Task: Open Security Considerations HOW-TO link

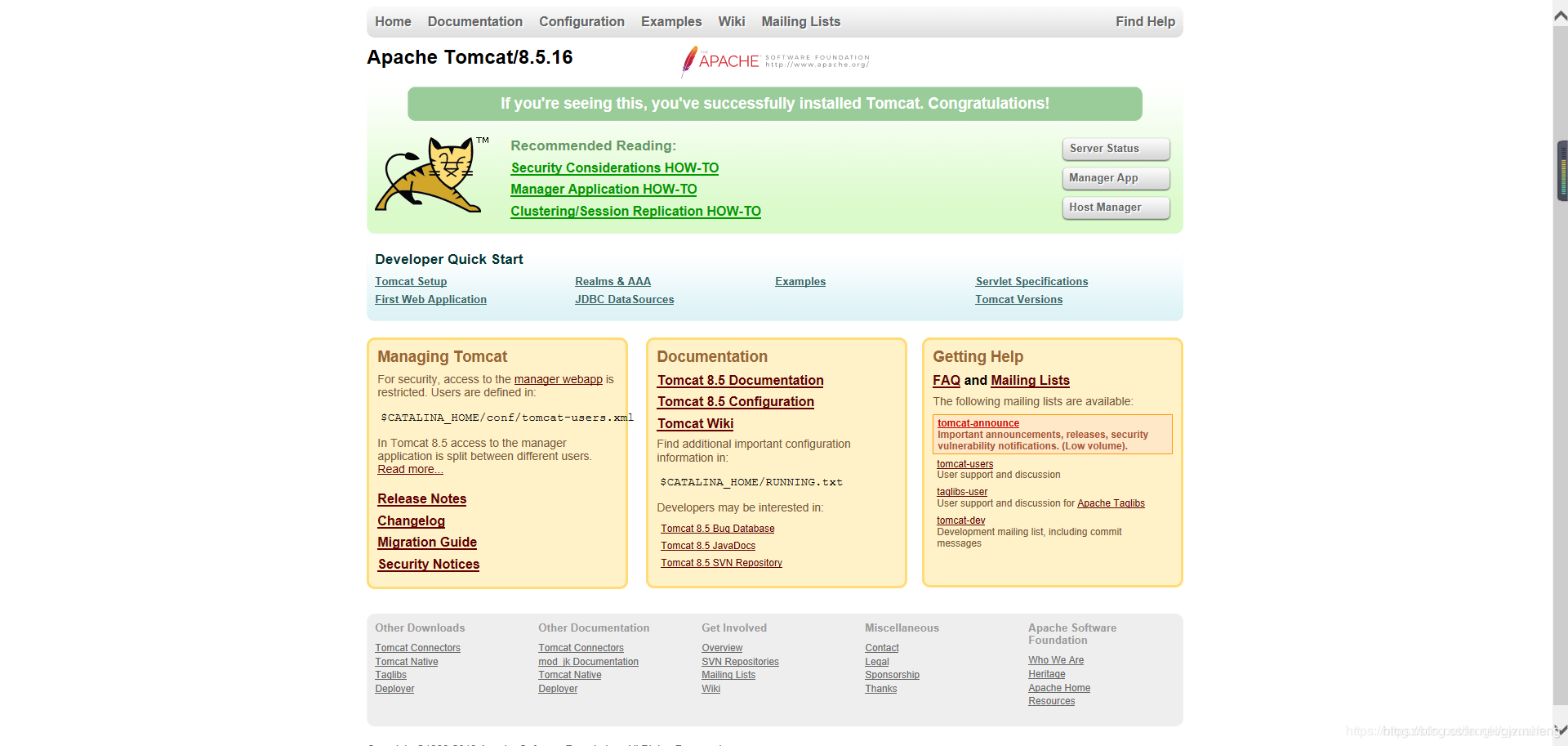Action: pos(615,168)
